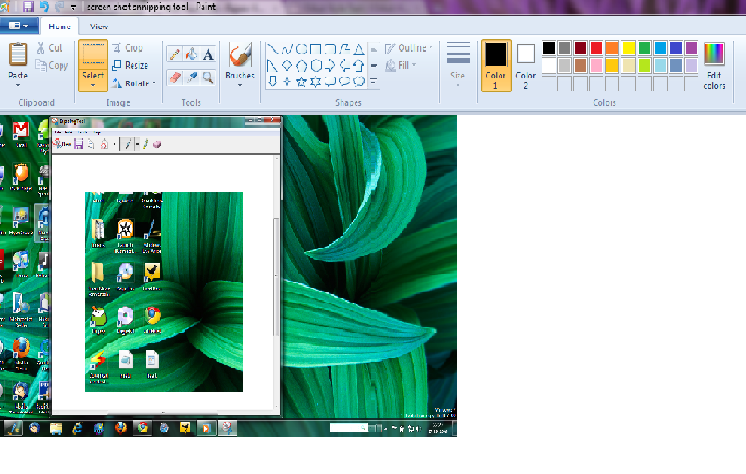This screenshot has height=474, width=746.
Task: Expand the Select dropdown arrow
Action: click(x=93, y=84)
